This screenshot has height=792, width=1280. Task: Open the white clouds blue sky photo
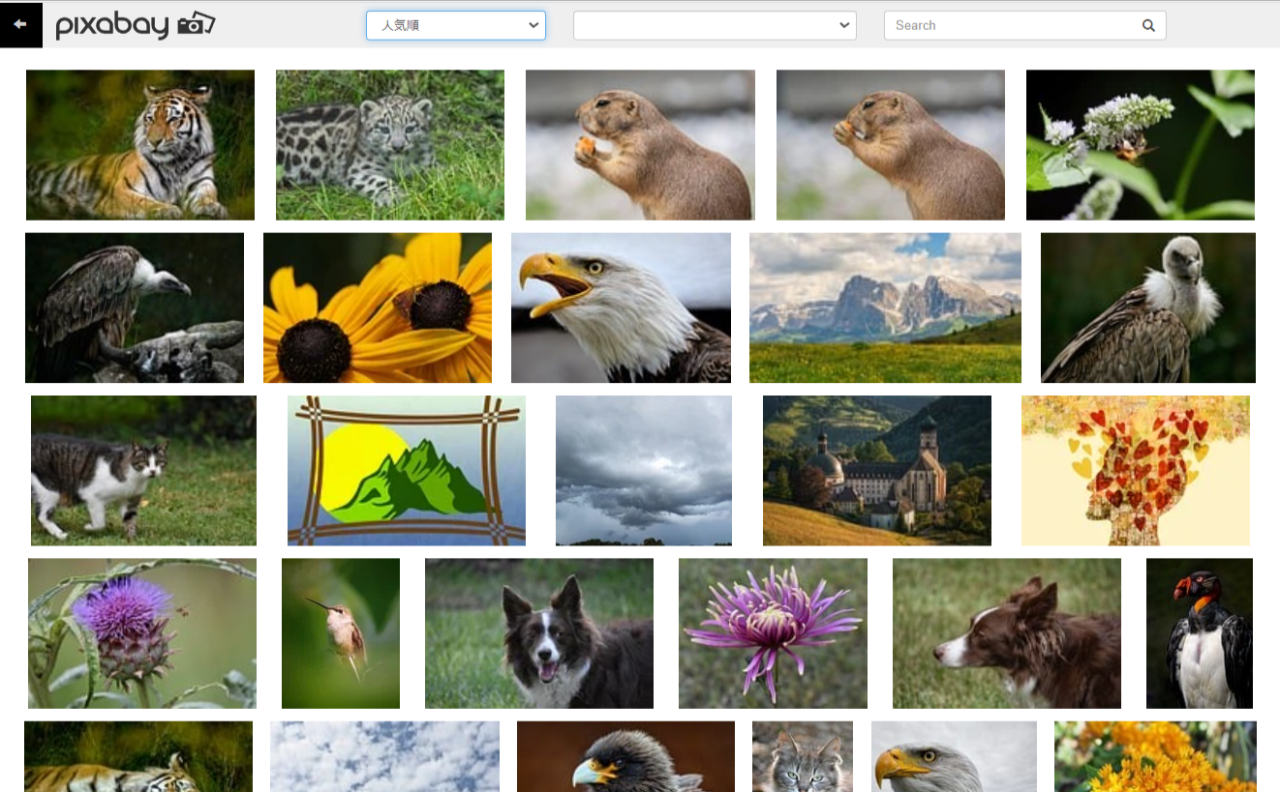coord(385,757)
